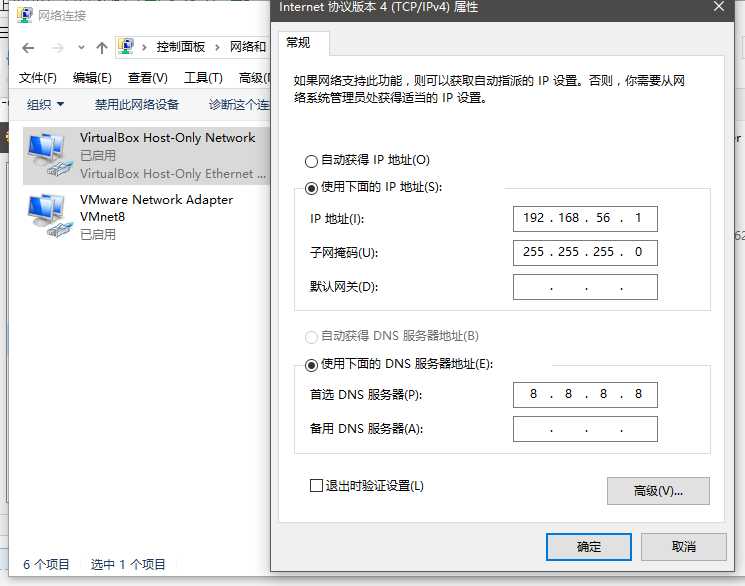Screen dimensions: 745x586
Task: Close the TCP/IPv4 properties dialog
Action: point(719,7)
